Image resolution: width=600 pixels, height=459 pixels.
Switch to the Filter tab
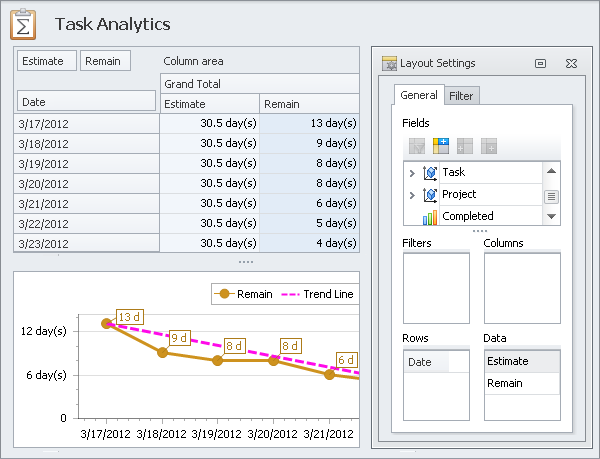click(x=461, y=96)
